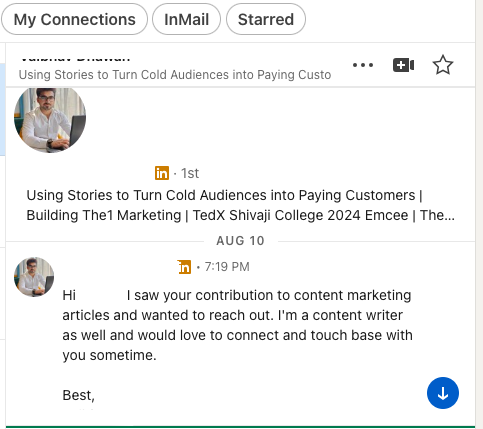Select message text about content marketing articles

click(237, 325)
